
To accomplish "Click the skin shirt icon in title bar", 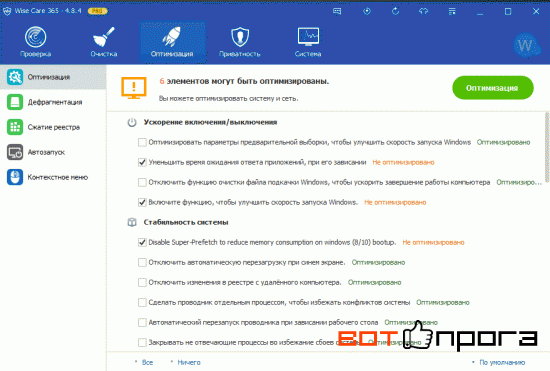I will (423, 11).
